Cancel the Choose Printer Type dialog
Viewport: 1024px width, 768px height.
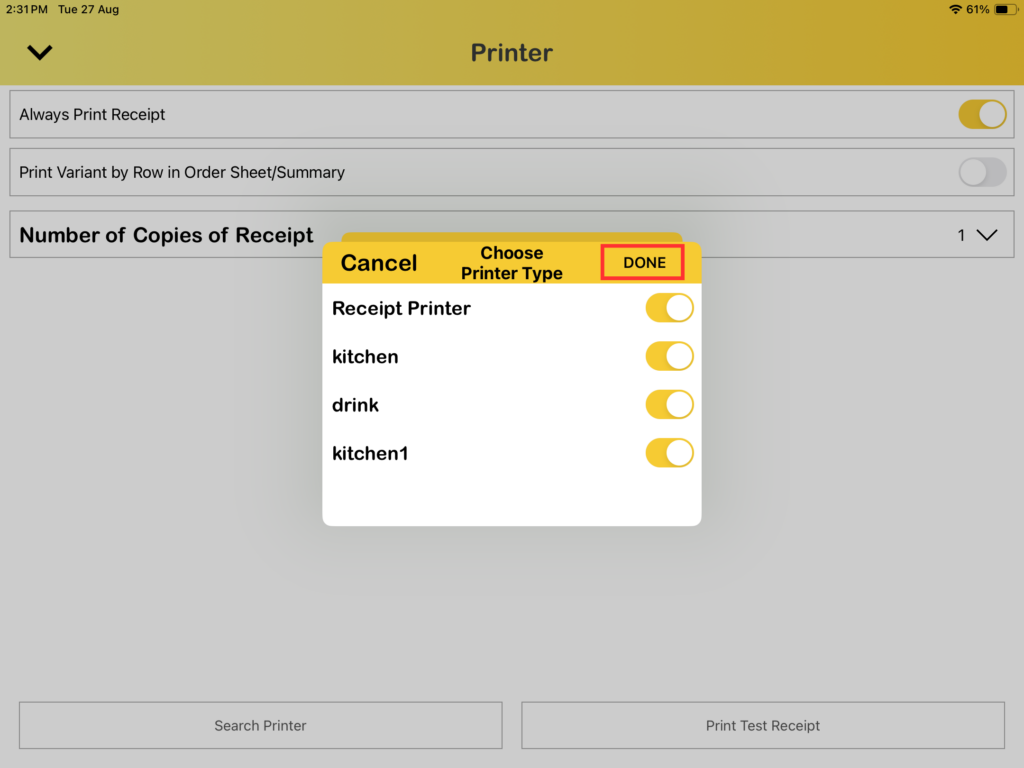[379, 263]
